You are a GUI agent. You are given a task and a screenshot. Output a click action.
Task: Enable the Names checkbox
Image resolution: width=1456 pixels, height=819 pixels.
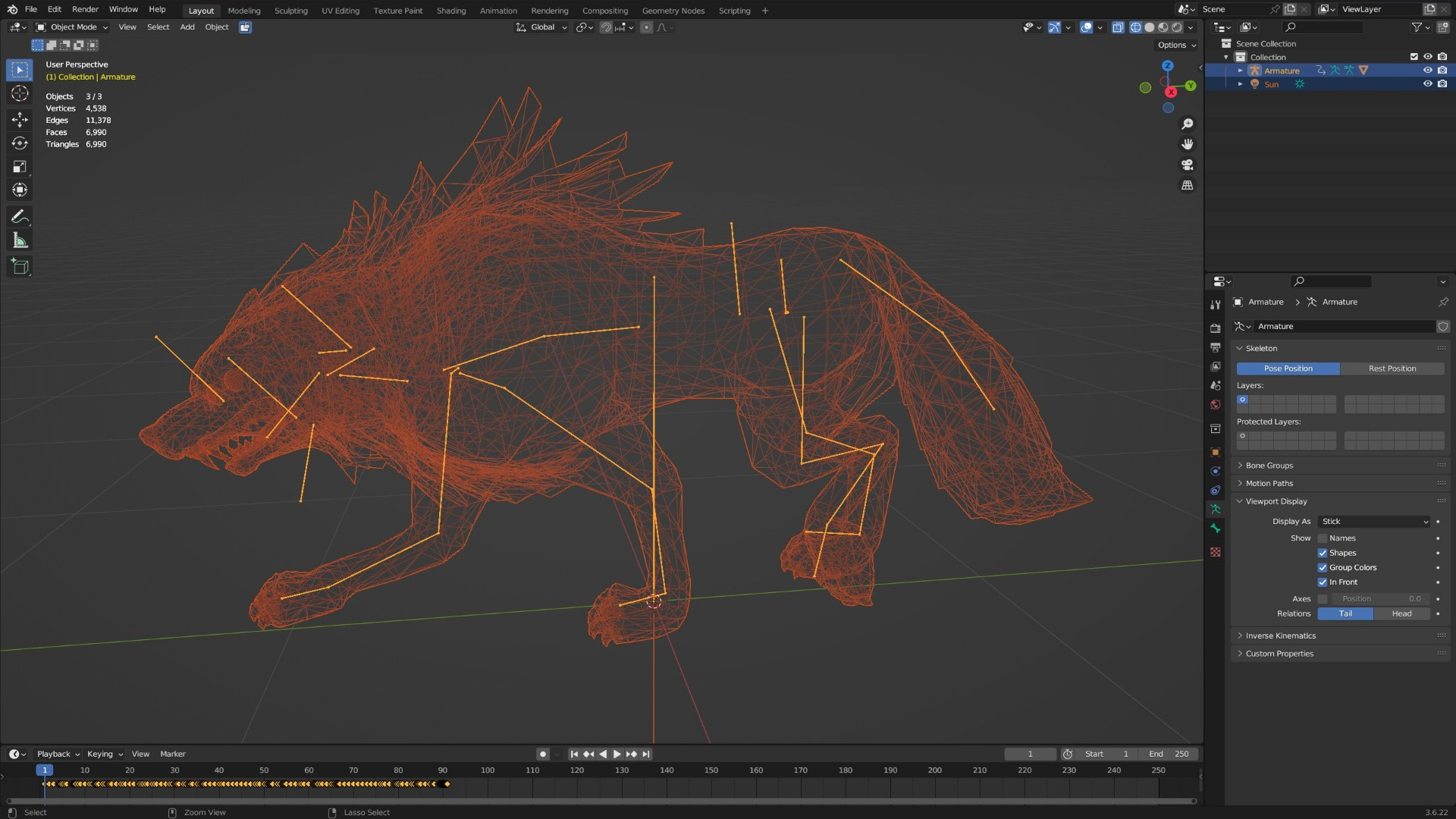click(x=1323, y=538)
